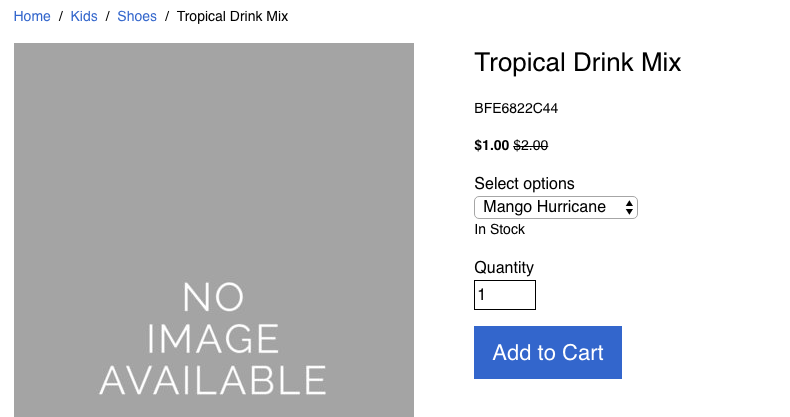Viewport: 790px width, 417px height.
Task: Open the Mango Hurricane options dropdown
Action: point(556,207)
